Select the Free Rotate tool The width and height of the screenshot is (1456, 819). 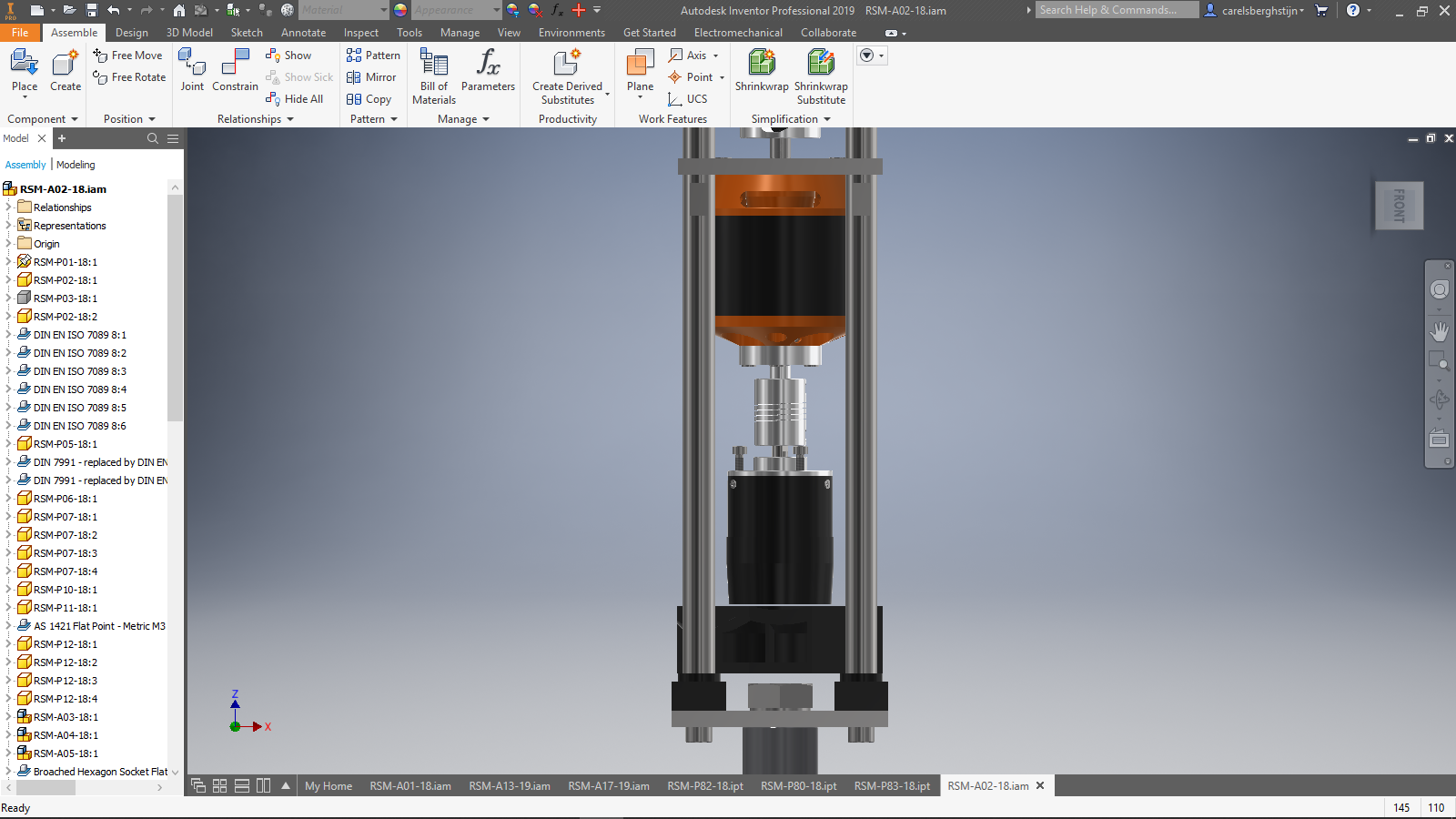coord(129,77)
